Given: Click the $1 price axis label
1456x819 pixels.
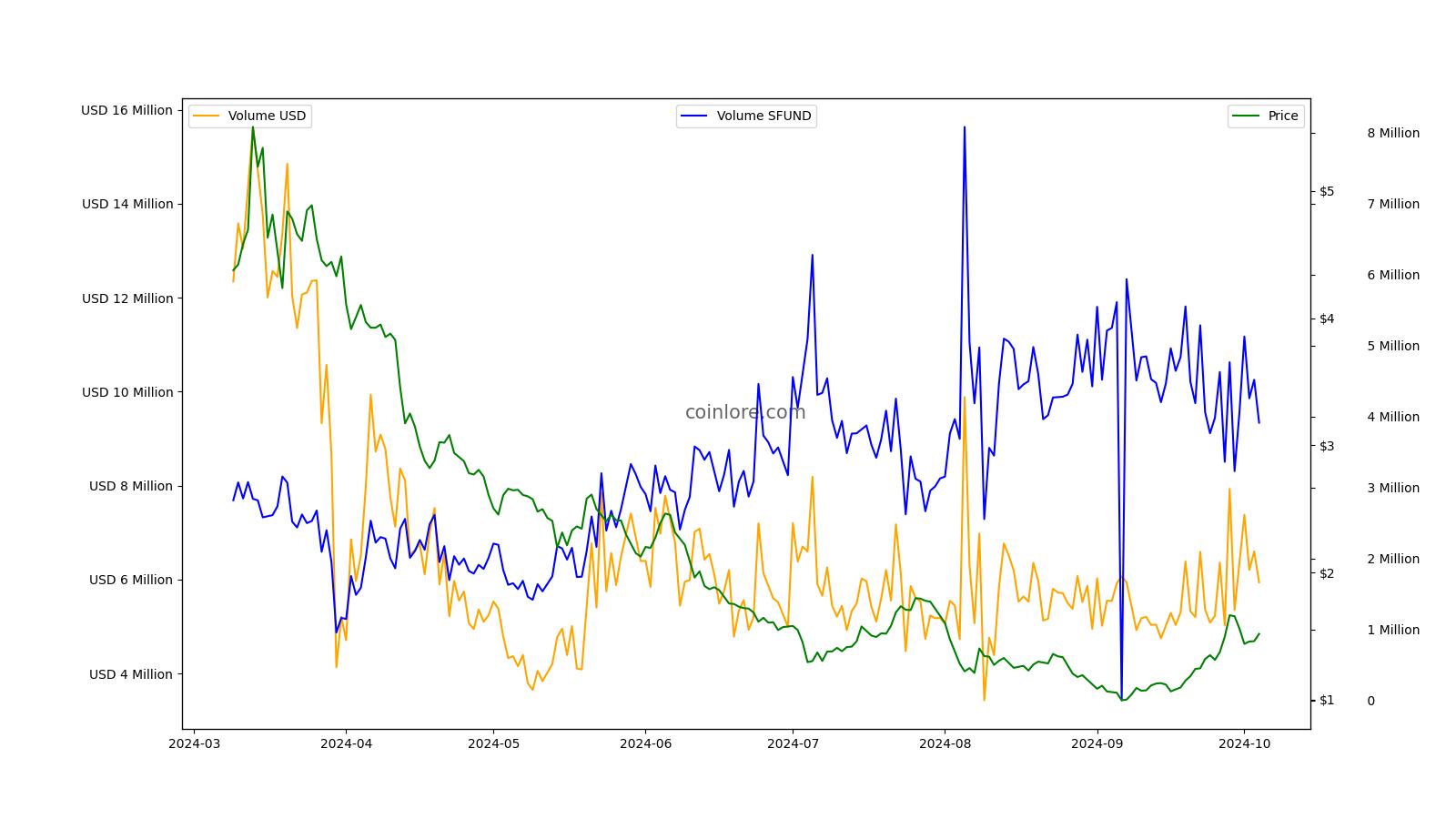Looking at the screenshot, I should pyautogui.click(x=1327, y=700).
